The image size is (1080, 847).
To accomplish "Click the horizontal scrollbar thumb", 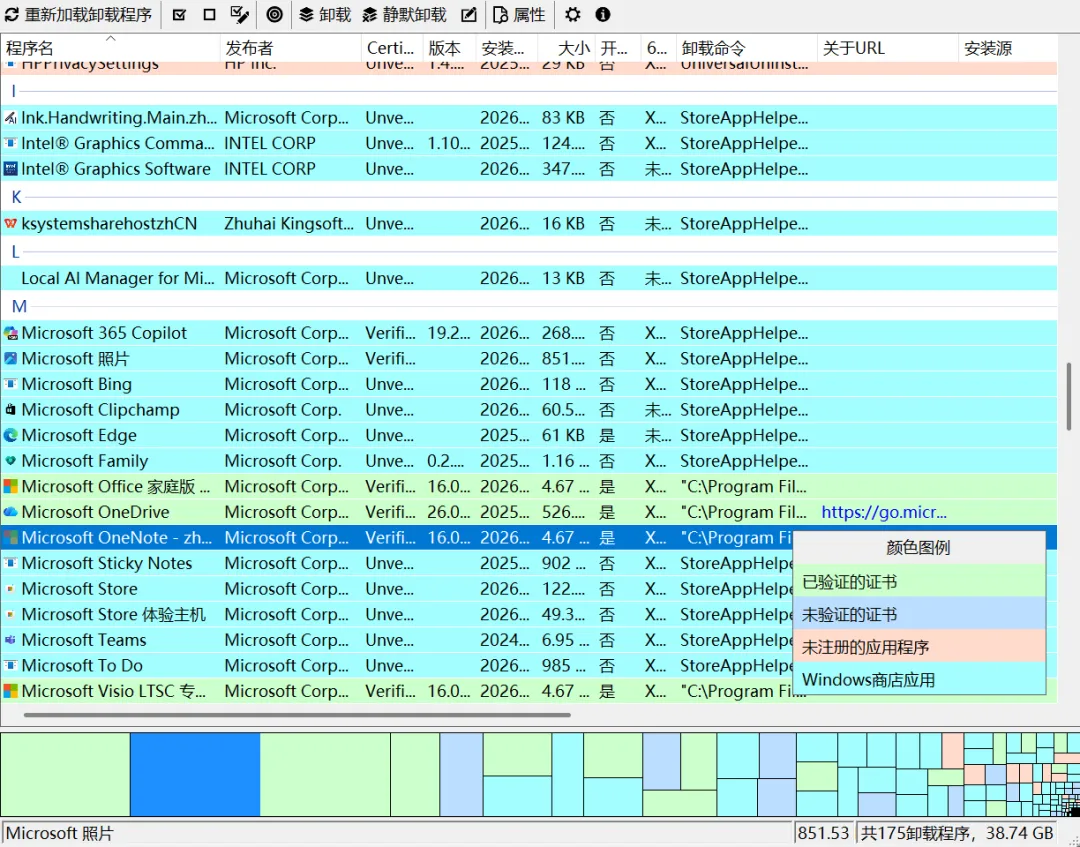I will 297,715.
